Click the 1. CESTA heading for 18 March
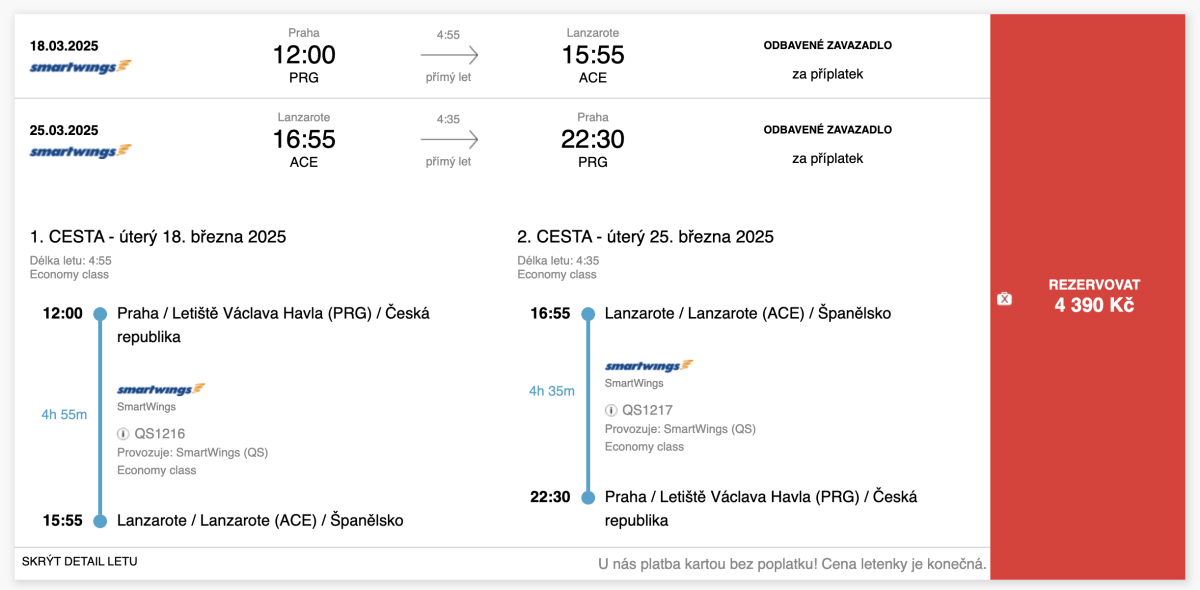The width and height of the screenshot is (1200, 590). click(158, 237)
